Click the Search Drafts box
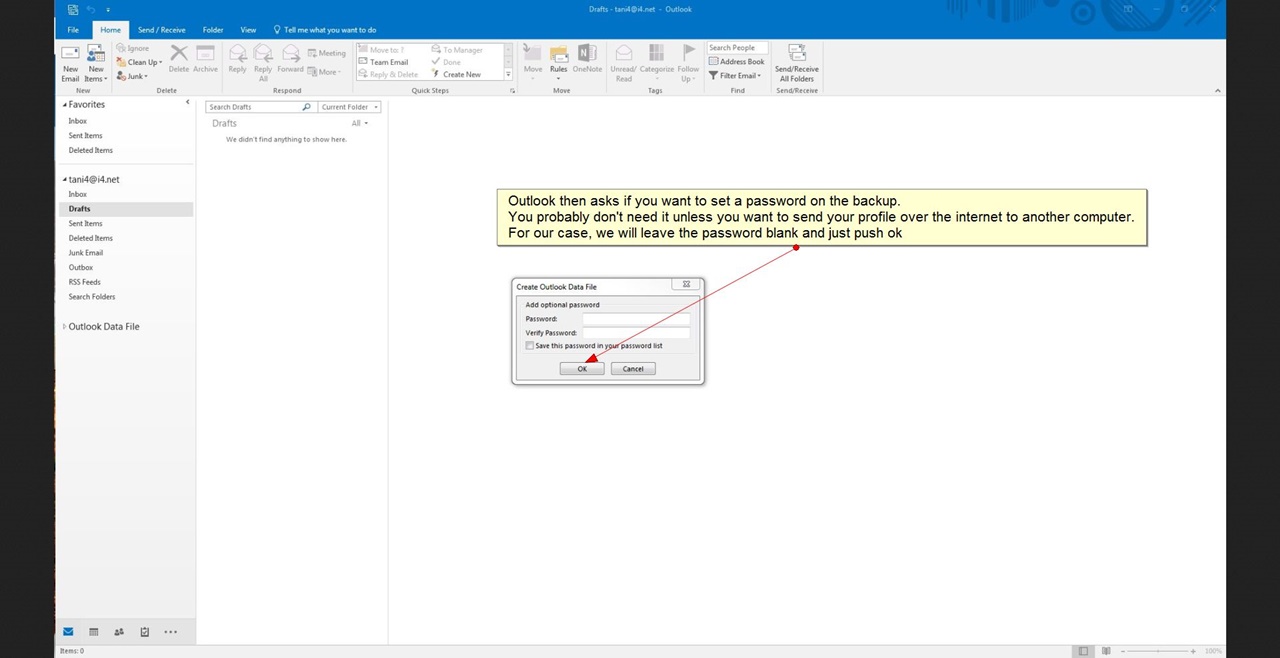This screenshot has height=658, width=1280. [253, 107]
